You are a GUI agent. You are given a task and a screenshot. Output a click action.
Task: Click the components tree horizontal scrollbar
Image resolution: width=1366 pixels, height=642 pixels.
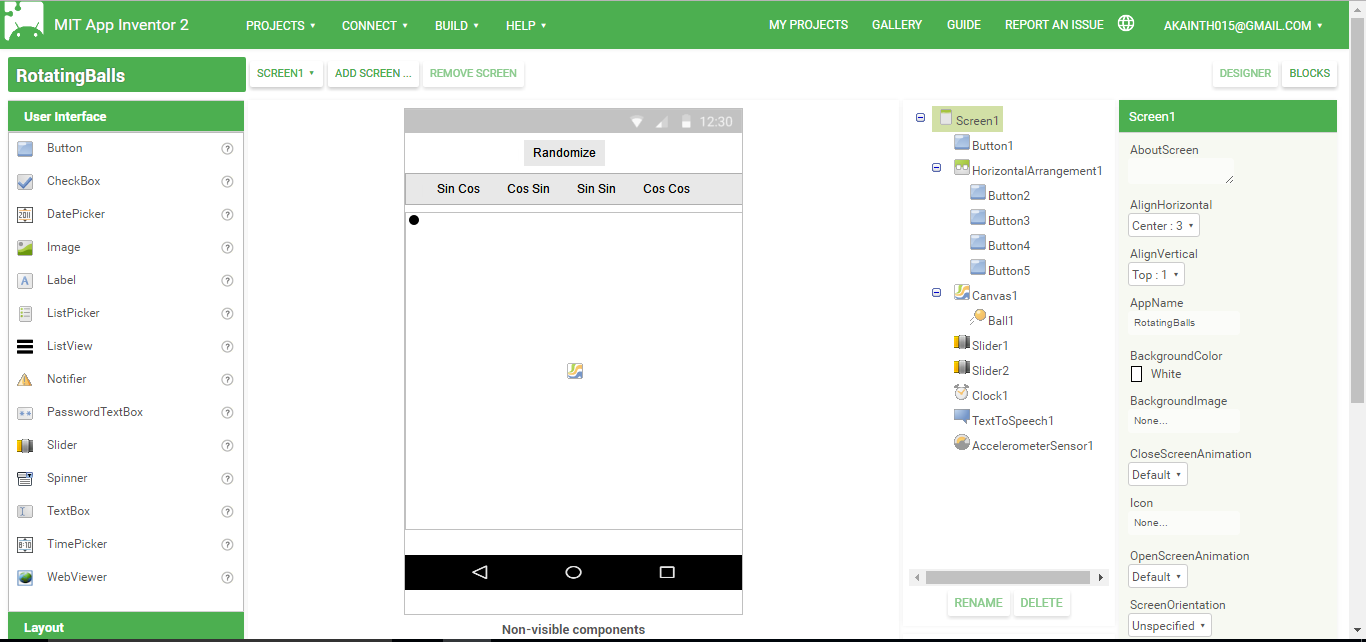tap(1008, 577)
